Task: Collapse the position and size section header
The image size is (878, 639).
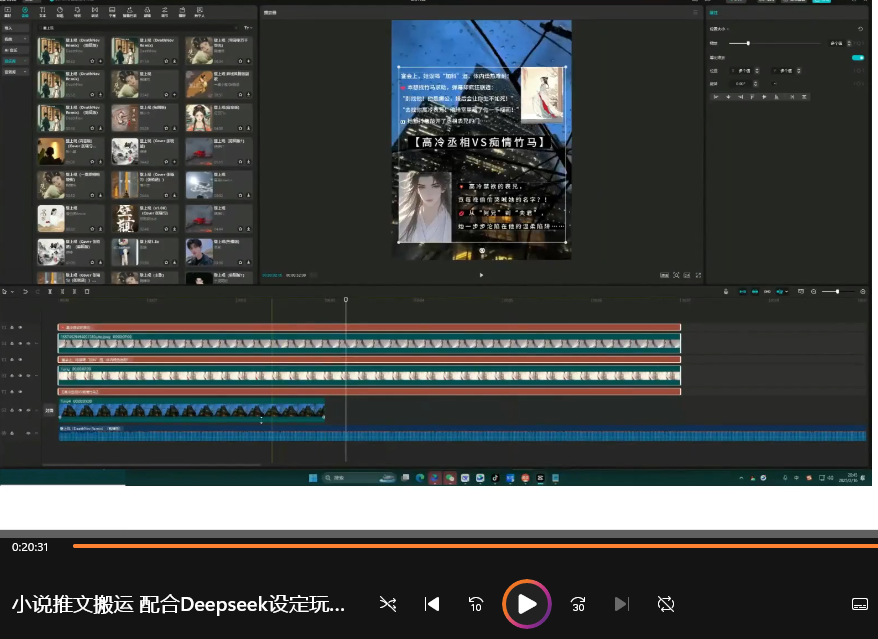Action: tap(720, 29)
